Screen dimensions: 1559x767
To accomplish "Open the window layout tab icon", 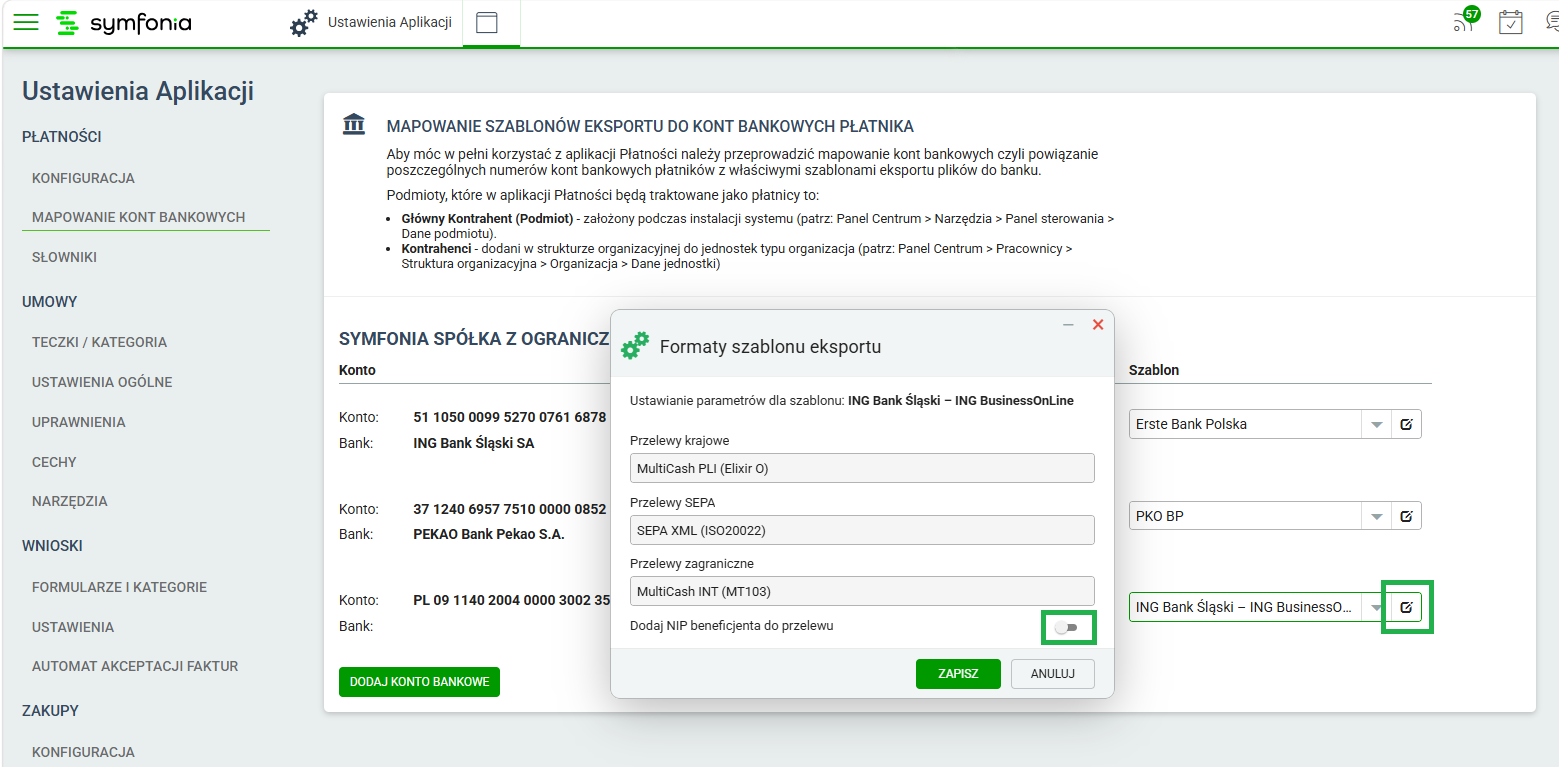I will 487,23.
